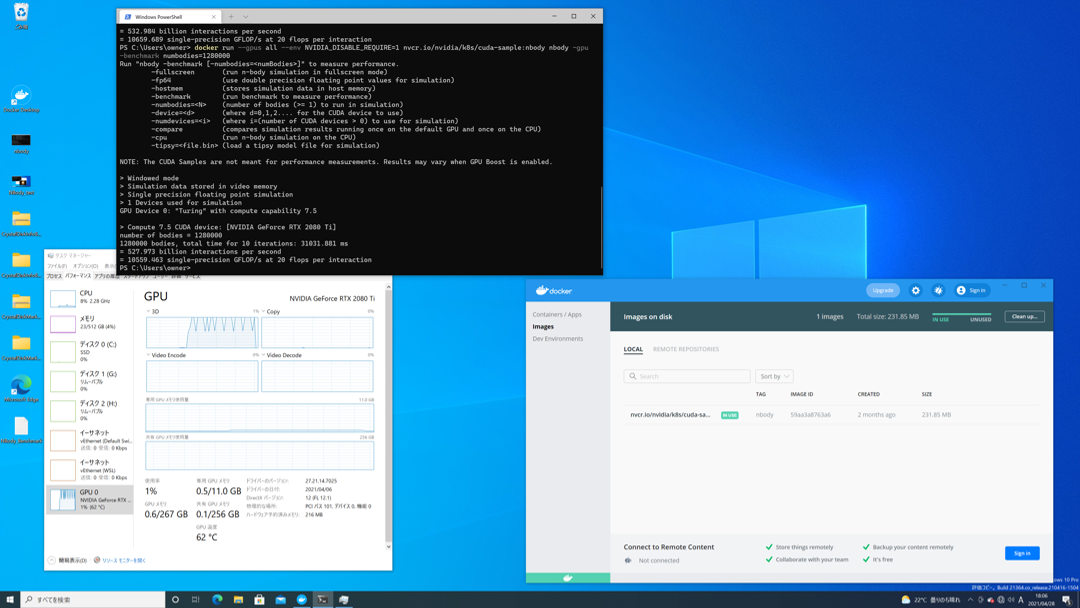Click the whale status icon at Docker bottom-left
1080x608 pixels.
568,578
